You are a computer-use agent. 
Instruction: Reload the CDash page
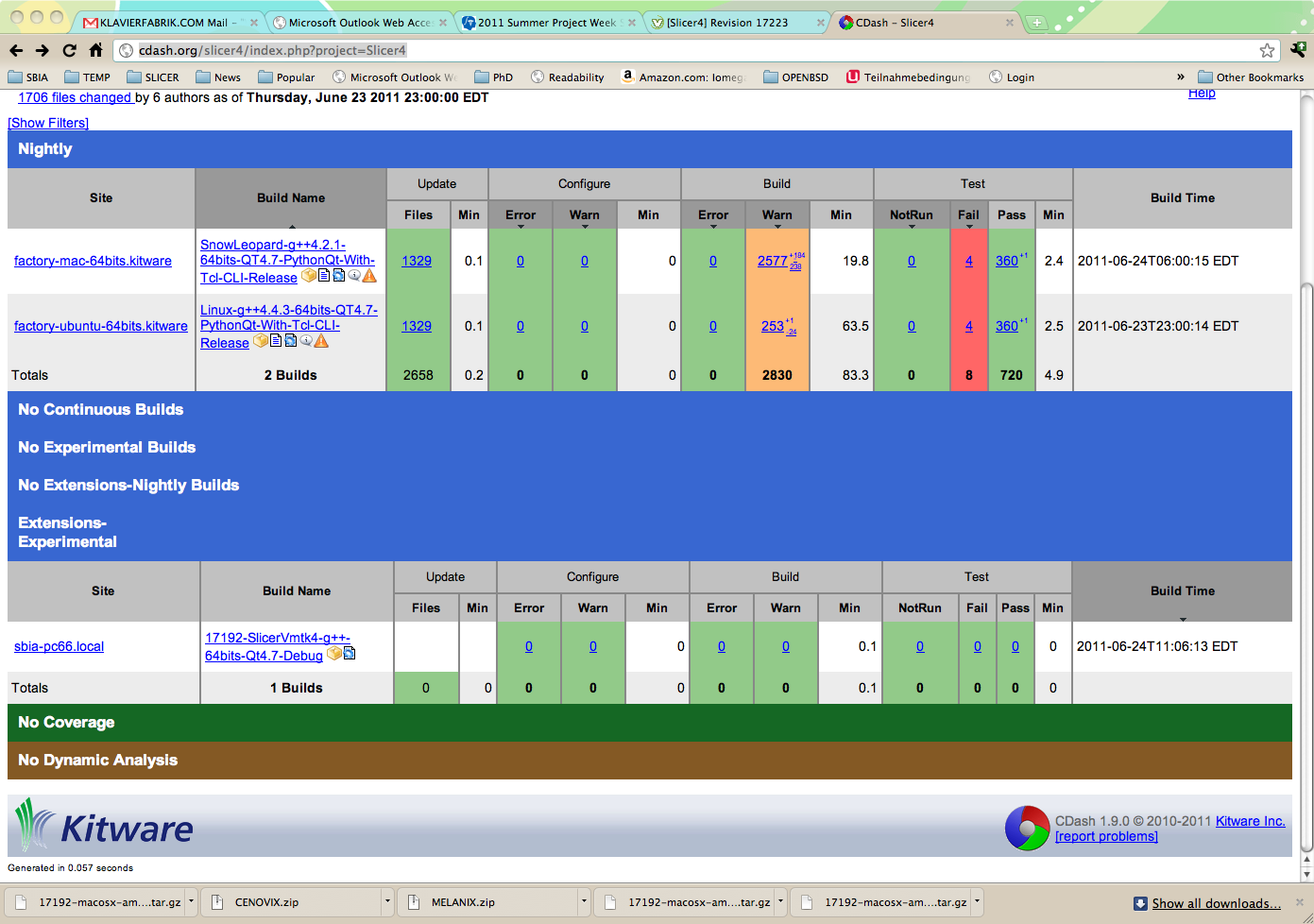pyautogui.click(x=69, y=50)
